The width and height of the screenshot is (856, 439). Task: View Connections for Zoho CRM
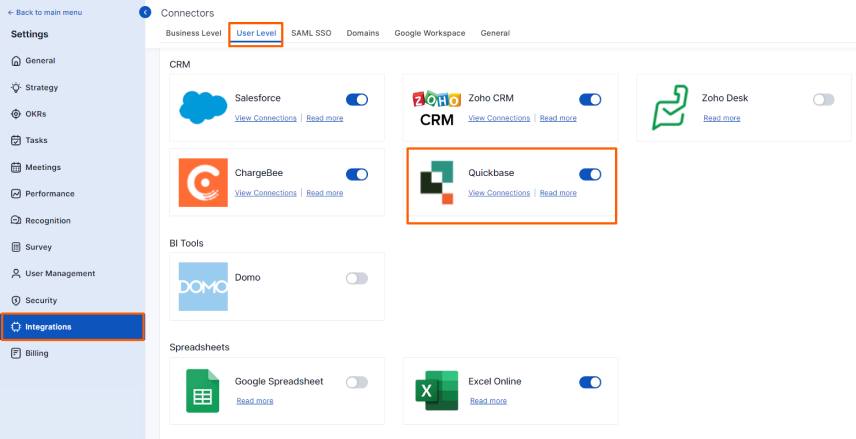click(499, 118)
